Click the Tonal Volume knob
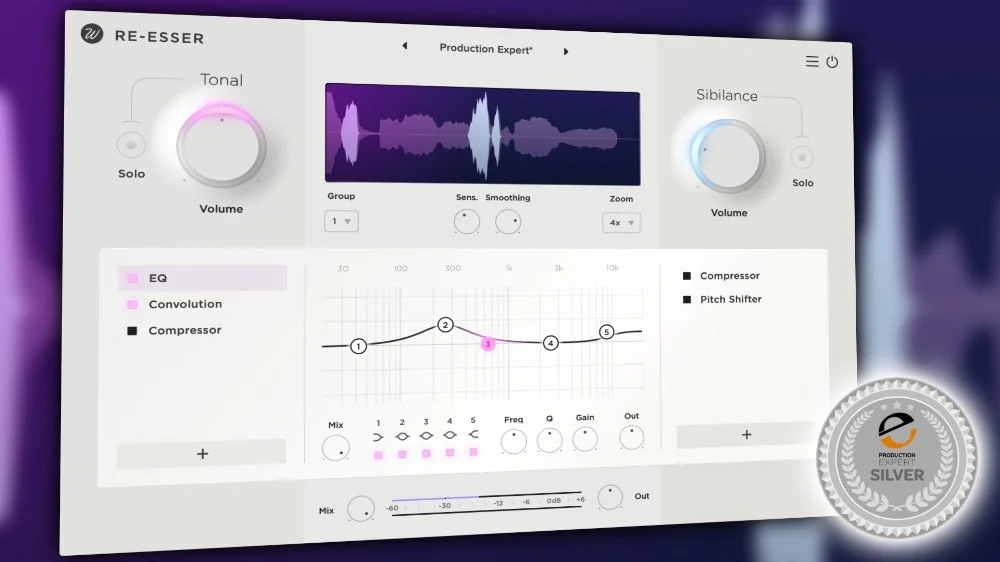Image resolution: width=1000 pixels, height=562 pixels. click(221, 145)
